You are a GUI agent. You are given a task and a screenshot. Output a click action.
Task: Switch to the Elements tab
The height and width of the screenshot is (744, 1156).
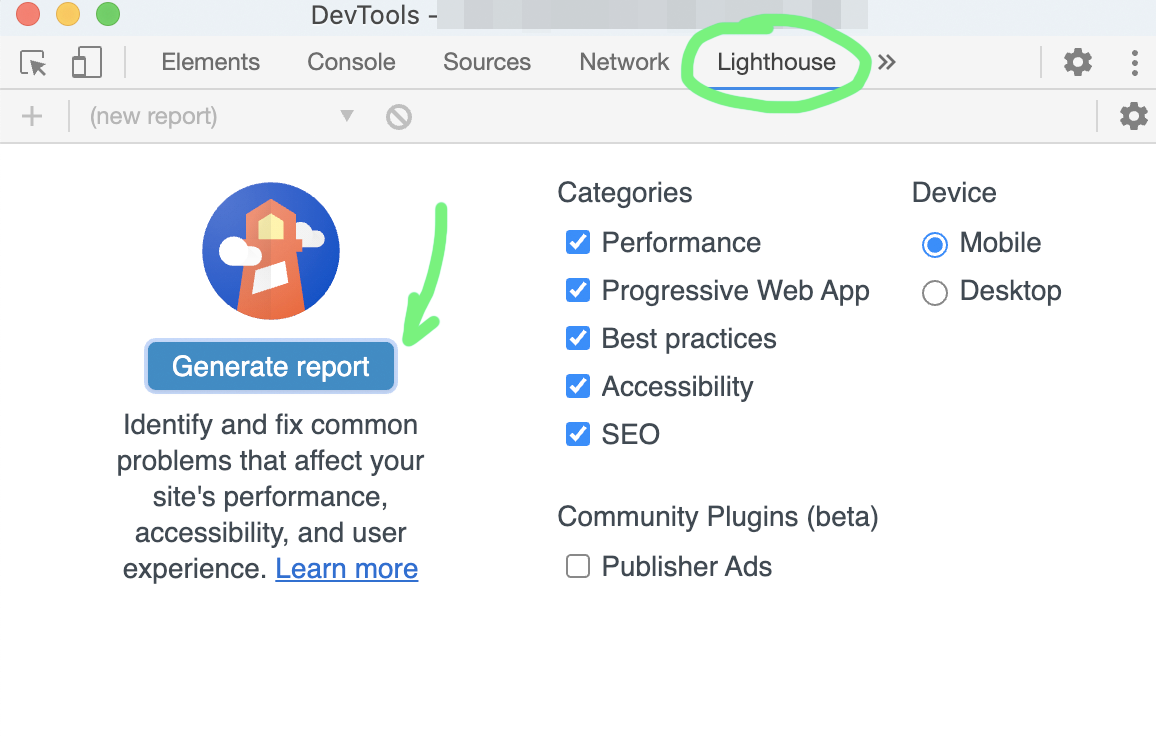click(210, 62)
